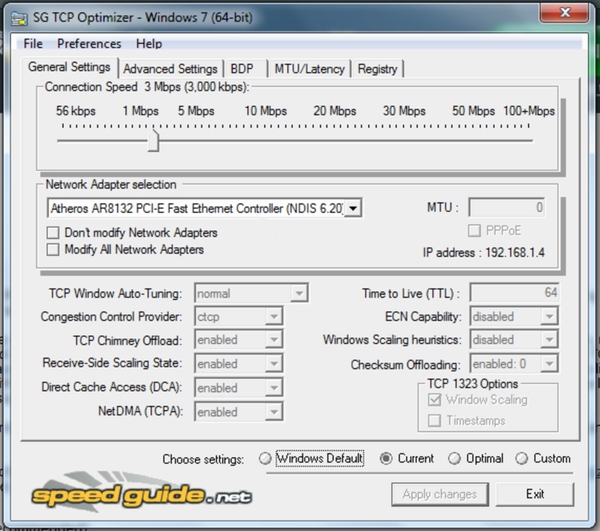Switch to the Advanced Settings tab
This screenshot has height=531, width=600.
tap(170, 69)
